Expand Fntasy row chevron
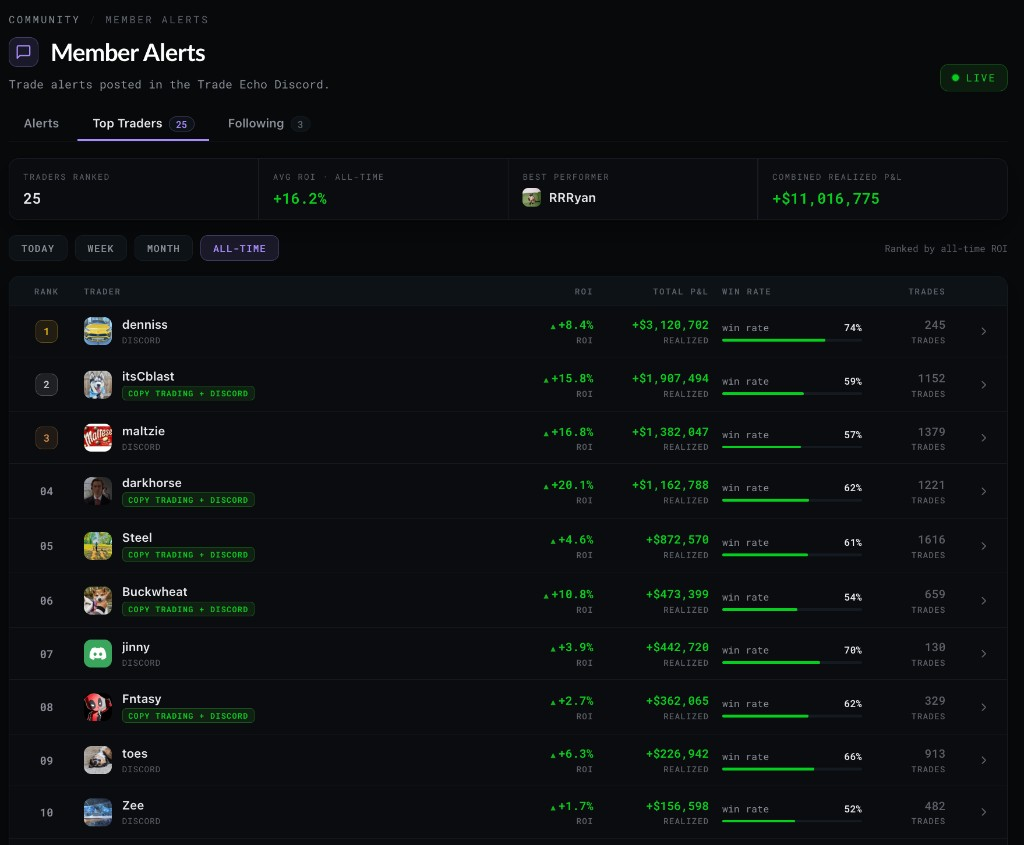 click(984, 707)
